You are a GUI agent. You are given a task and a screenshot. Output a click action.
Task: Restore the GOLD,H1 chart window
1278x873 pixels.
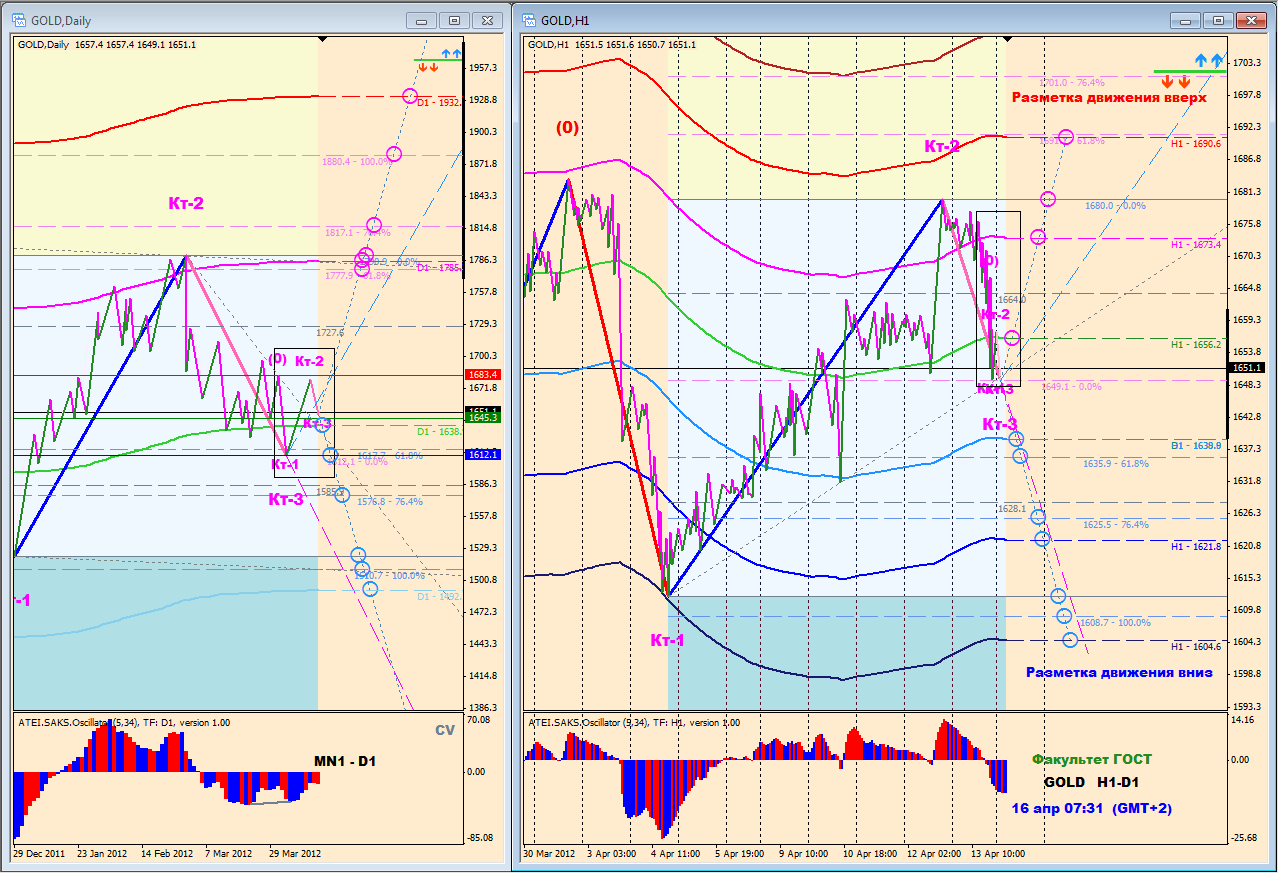click(x=1218, y=20)
